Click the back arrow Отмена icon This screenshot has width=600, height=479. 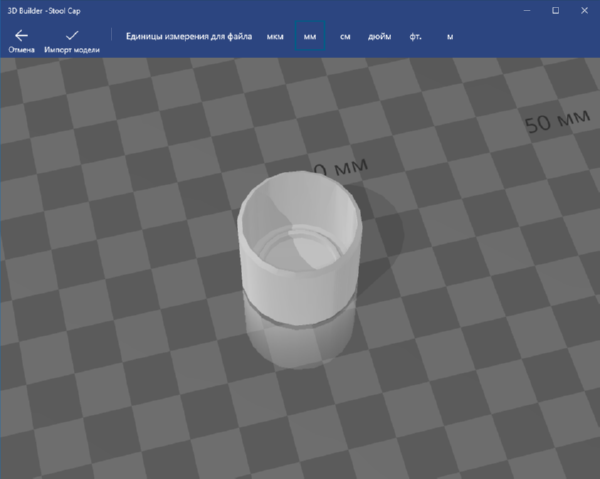(21, 36)
